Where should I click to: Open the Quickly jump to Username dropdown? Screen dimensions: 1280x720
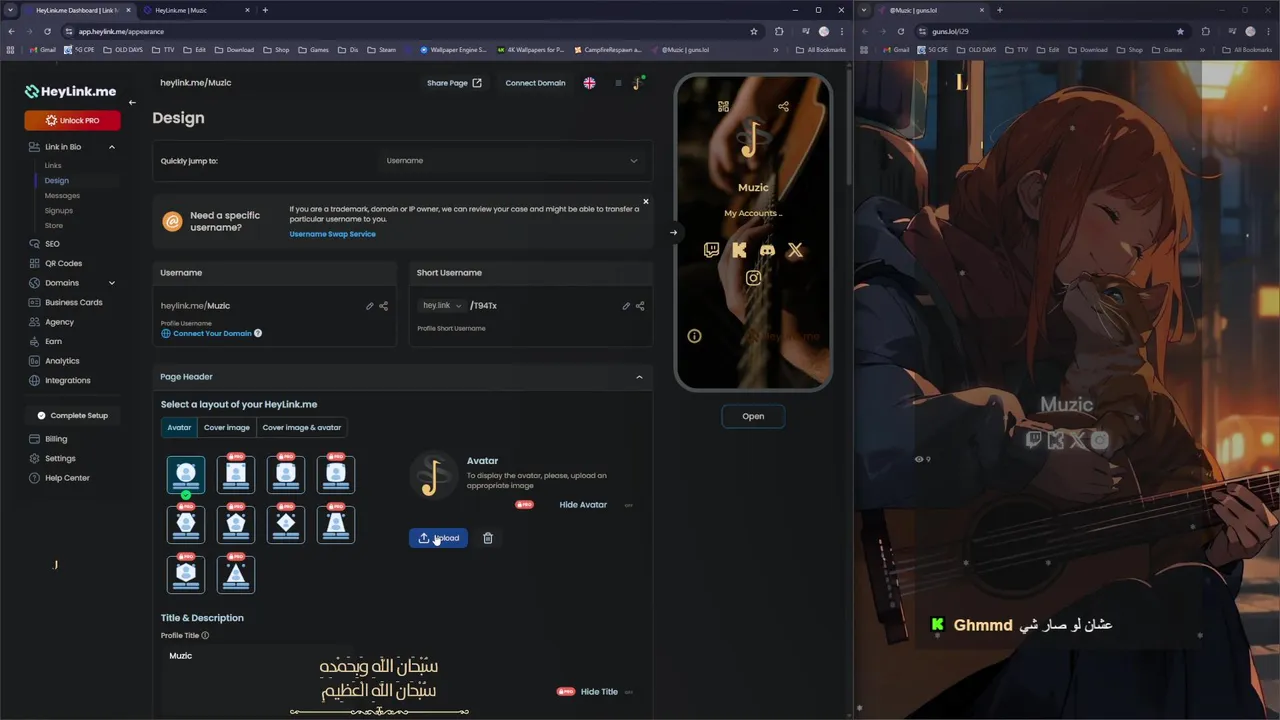(x=511, y=161)
